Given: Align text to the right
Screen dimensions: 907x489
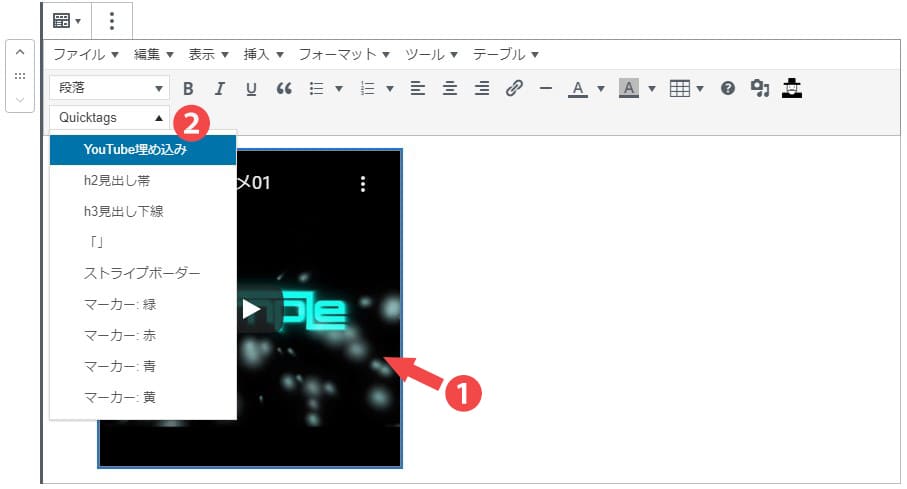Looking at the screenshot, I should (x=482, y=88).
